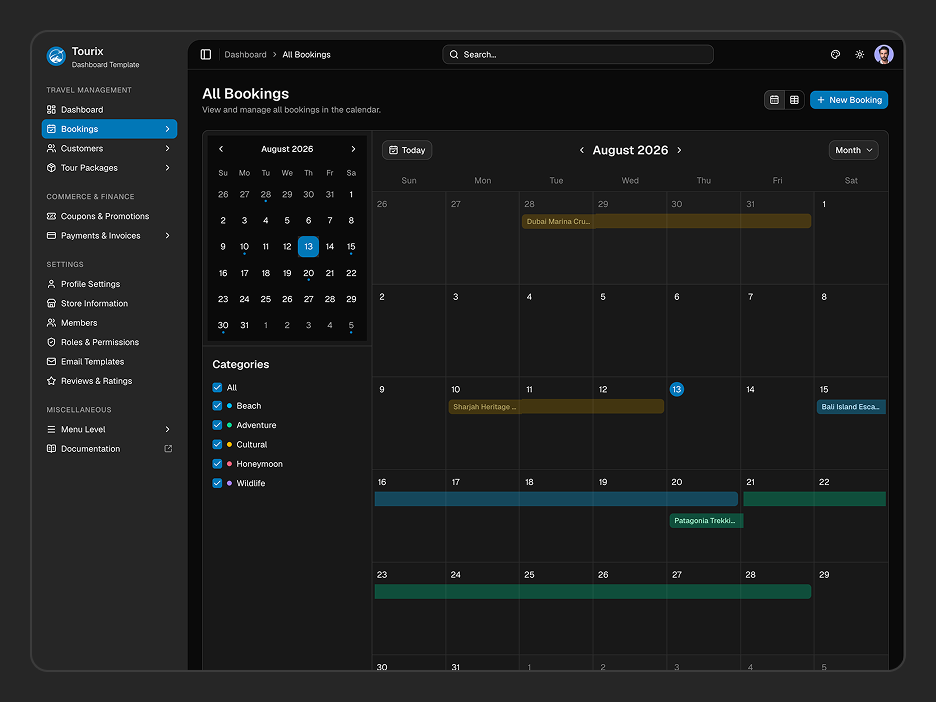Image resolution: width=936 pixels, height=702 pixels.
Task: Open Email Templates in sidebar
Action: click(x=109, y=362)
